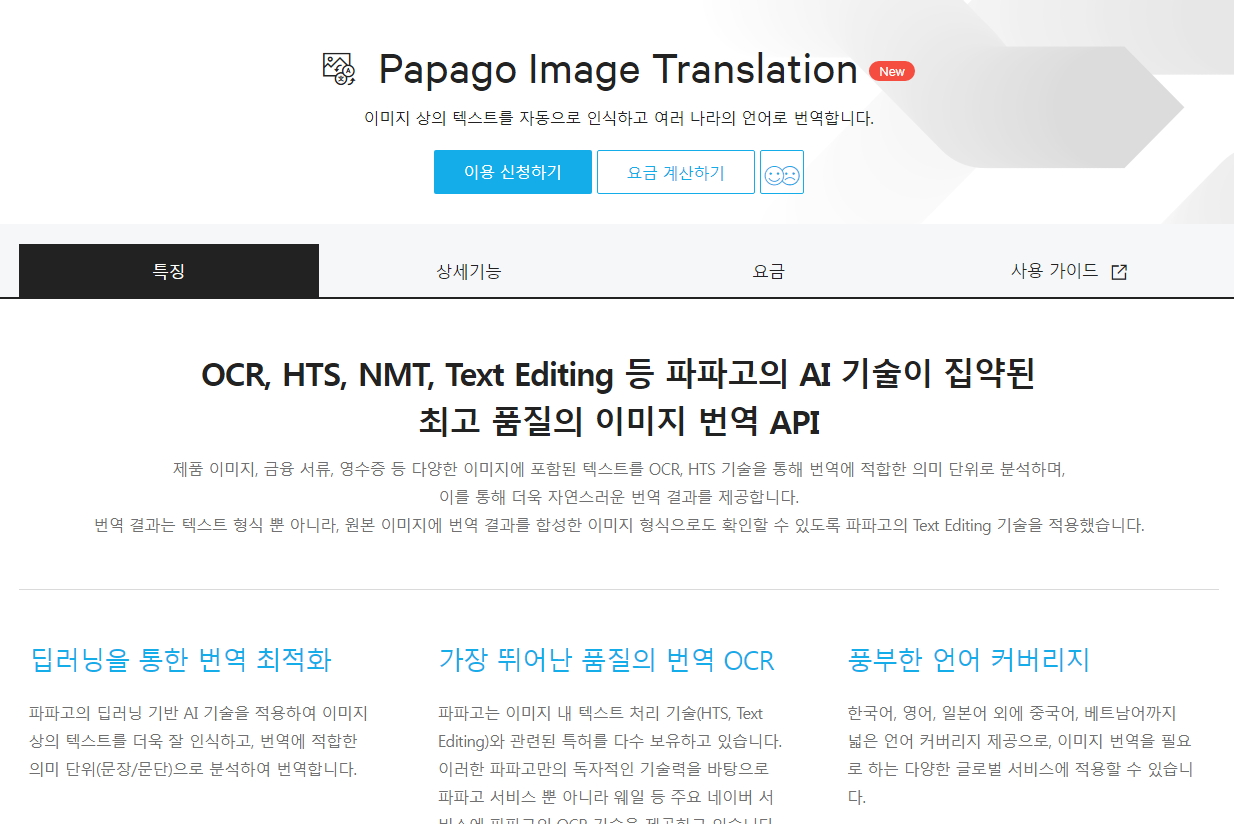The image size is (1234, 824).
Task: Click the Papago Image Translation title
Action: (618, 70)
